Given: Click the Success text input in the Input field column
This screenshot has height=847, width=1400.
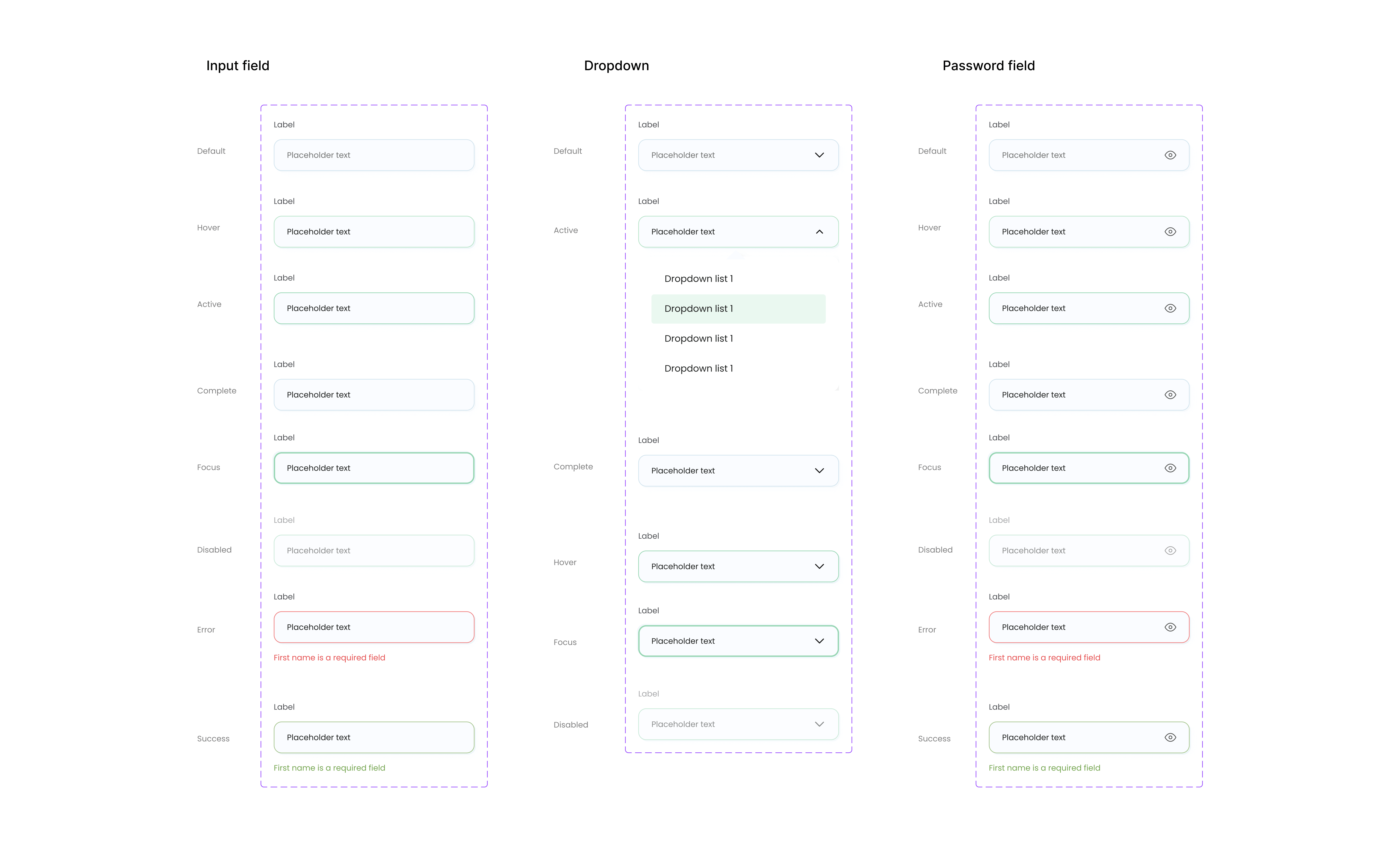Looking at the screenshot, I should coord(374,737).
